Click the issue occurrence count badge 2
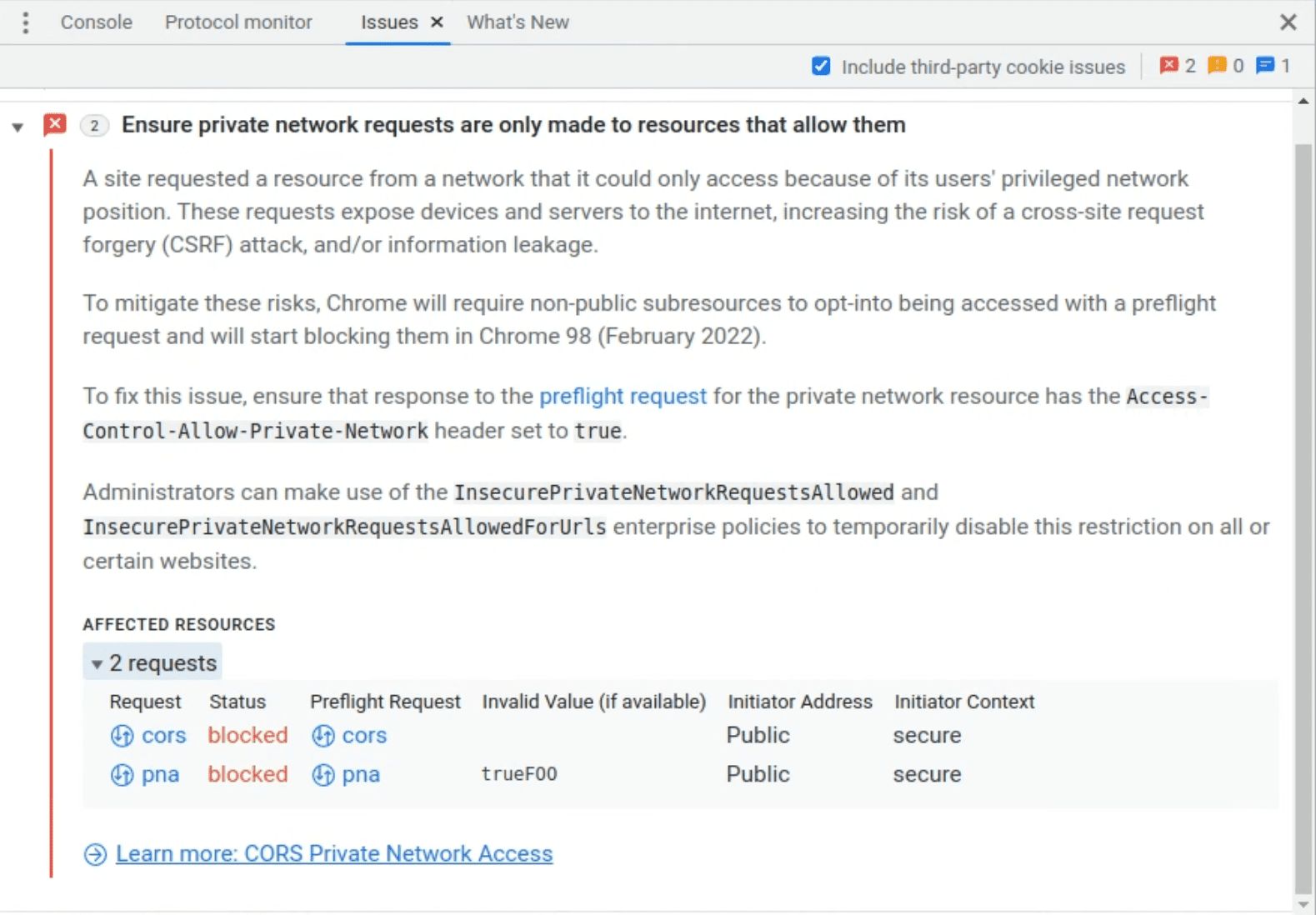The width and height of the screenshot is (1316, 915). pyautogui.click(x=94, y=125)
